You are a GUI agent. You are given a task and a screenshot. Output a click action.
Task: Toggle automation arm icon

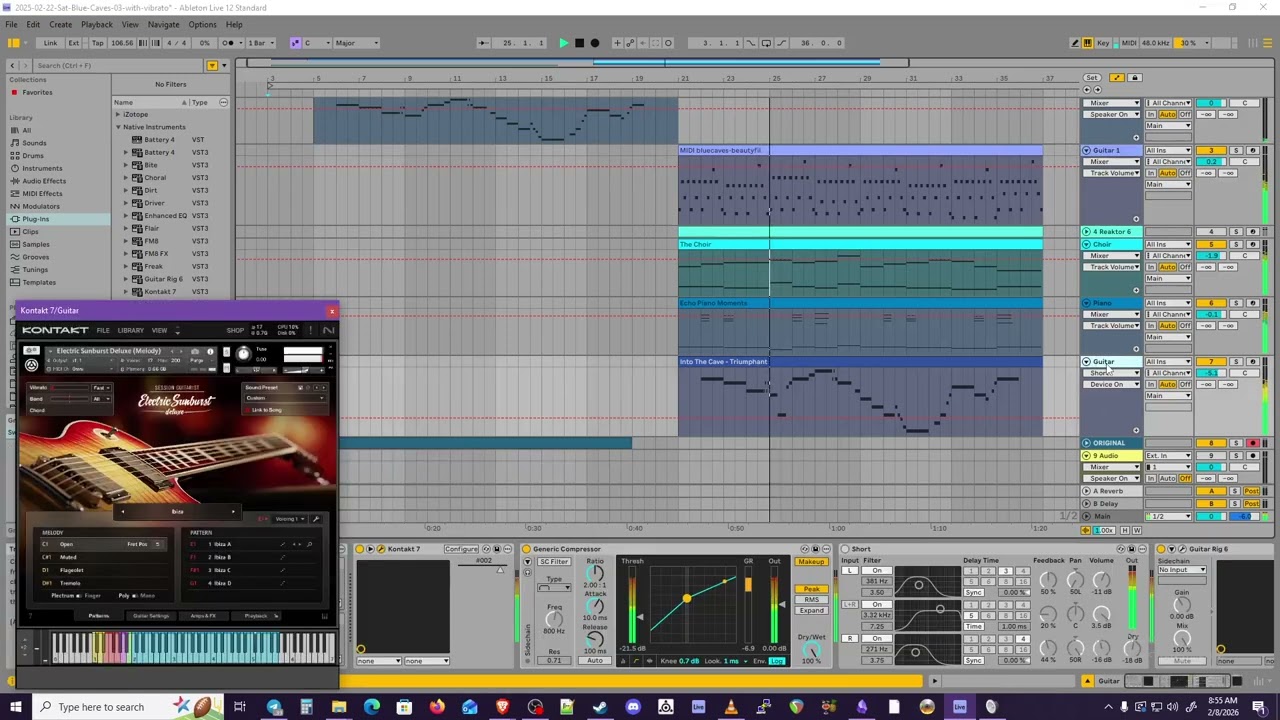(x=630, y=43)
